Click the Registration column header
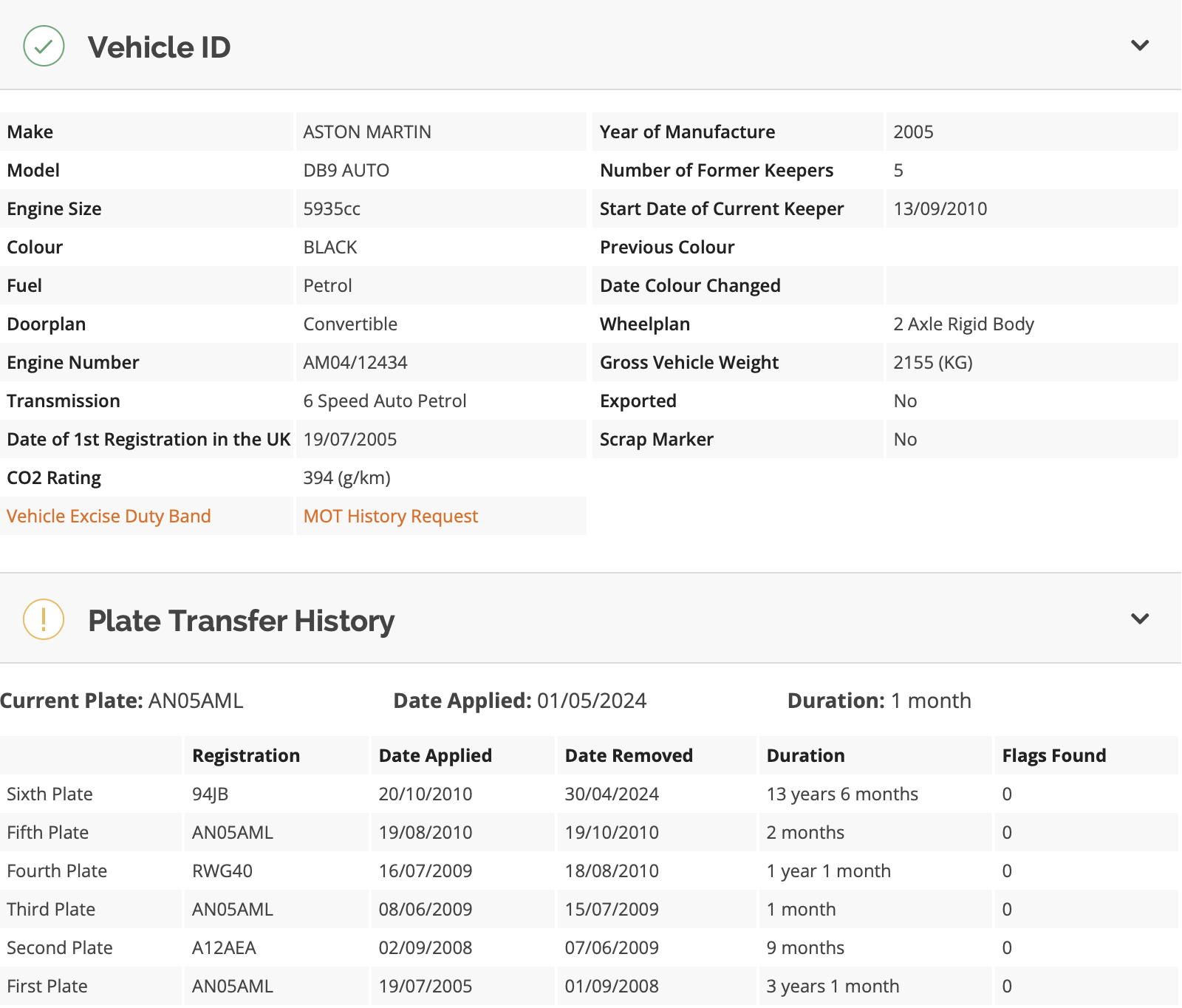Viewport: 1182px width, 1008px height. pyautogui.click(x=246, y=755)
